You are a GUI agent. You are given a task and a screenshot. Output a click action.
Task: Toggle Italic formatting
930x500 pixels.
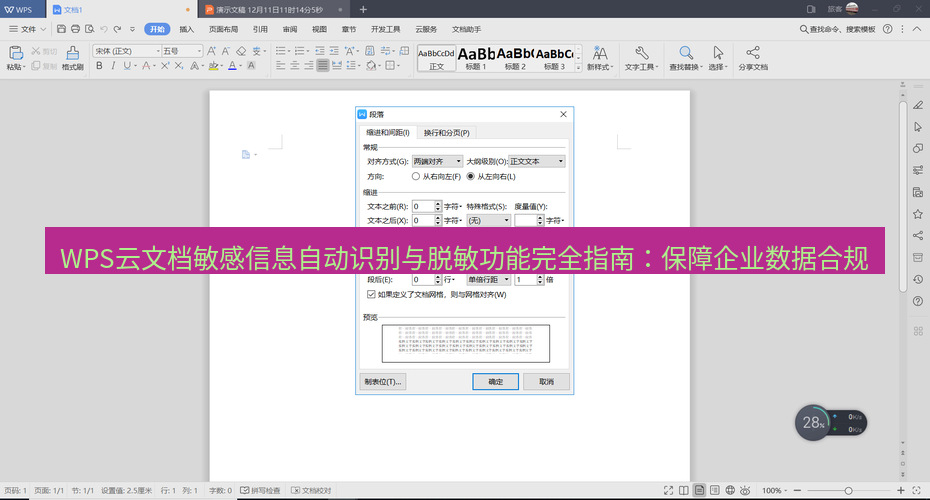click(113, 66)
